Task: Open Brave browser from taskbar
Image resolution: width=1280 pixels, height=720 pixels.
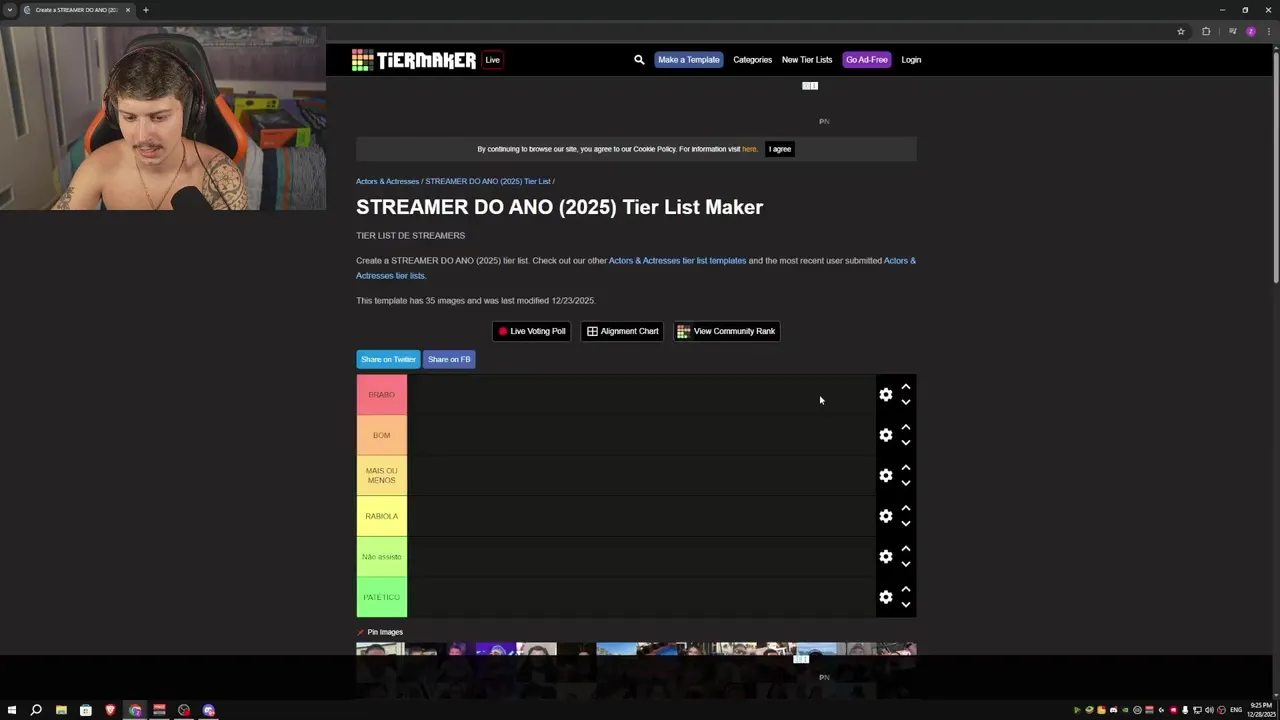Action: coord(110,710)
